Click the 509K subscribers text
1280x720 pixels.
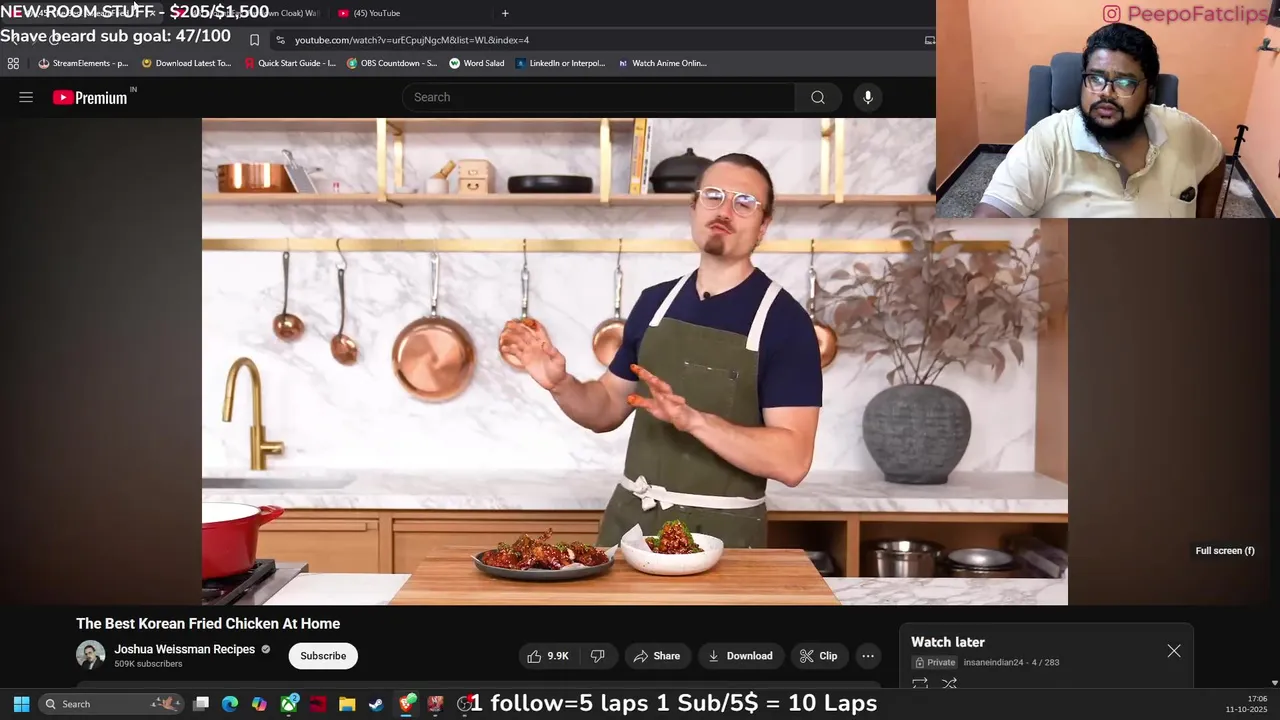148,664
